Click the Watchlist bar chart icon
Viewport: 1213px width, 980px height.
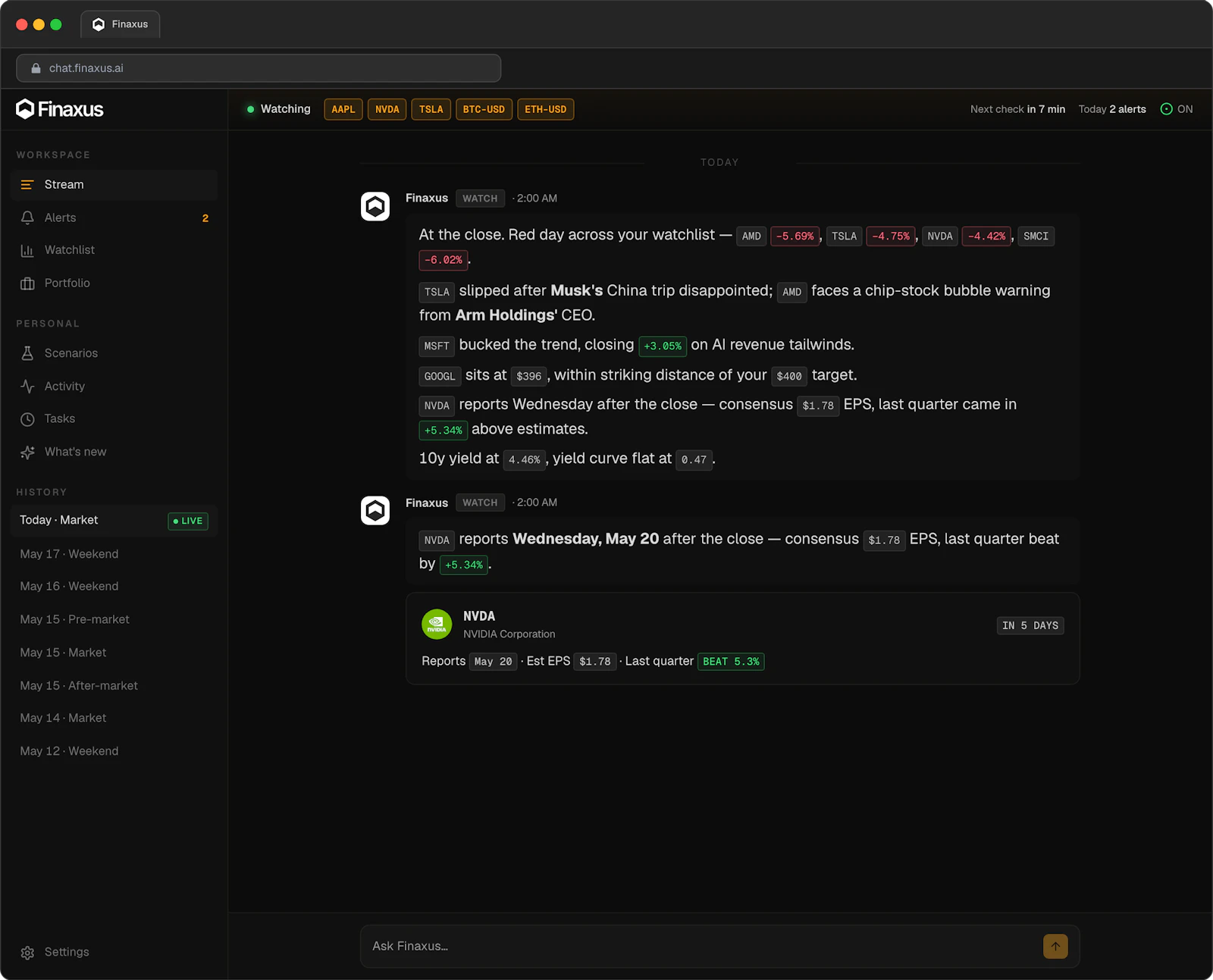(27, 250)
